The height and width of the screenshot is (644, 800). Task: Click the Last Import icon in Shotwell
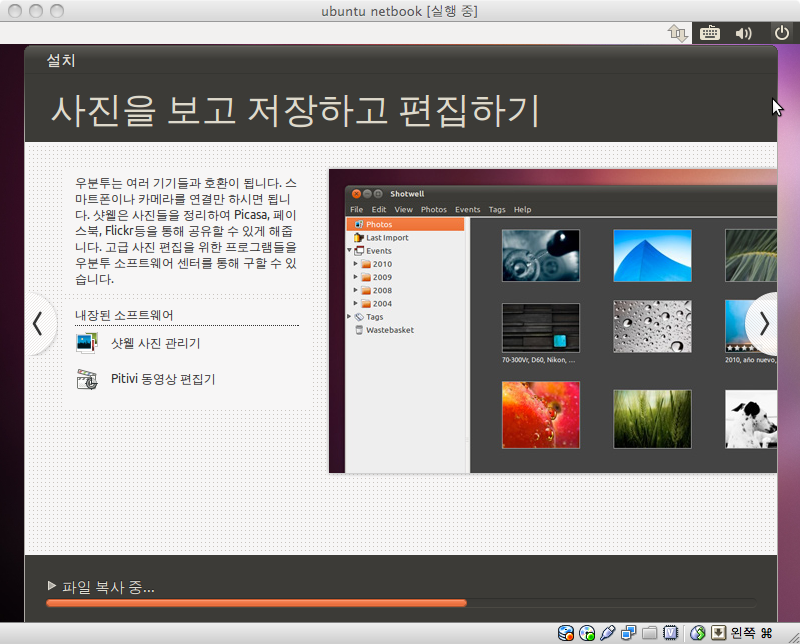(359, 237)
